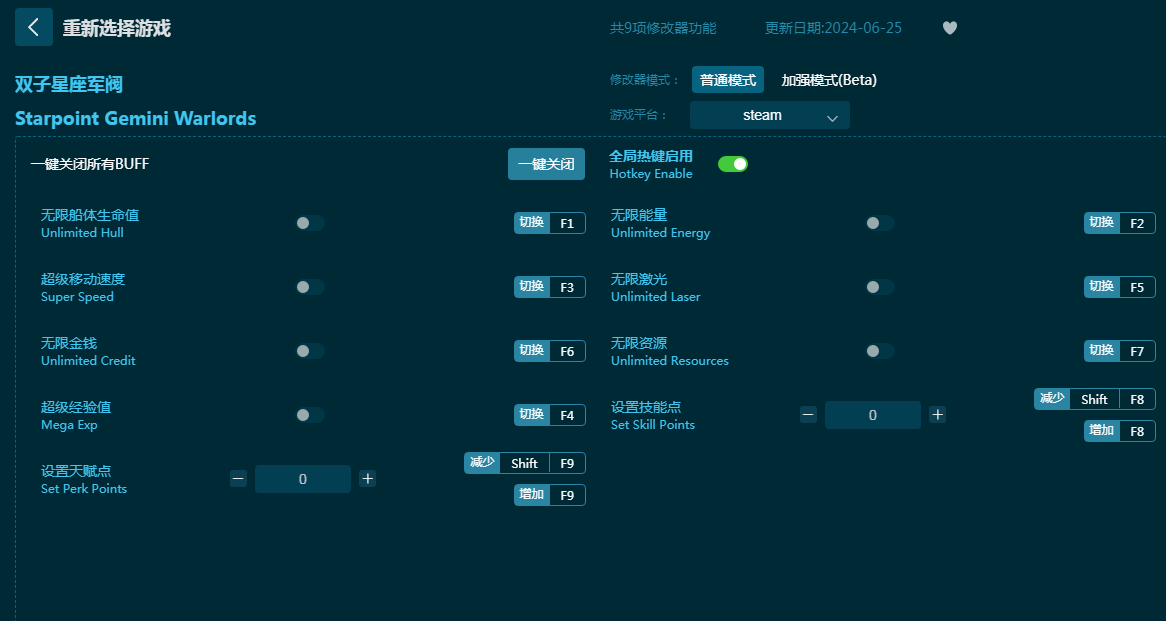Select 加强模式(Beta) mode tab
The width and height of the screenshot is (1166, 621).
(829, 80)
